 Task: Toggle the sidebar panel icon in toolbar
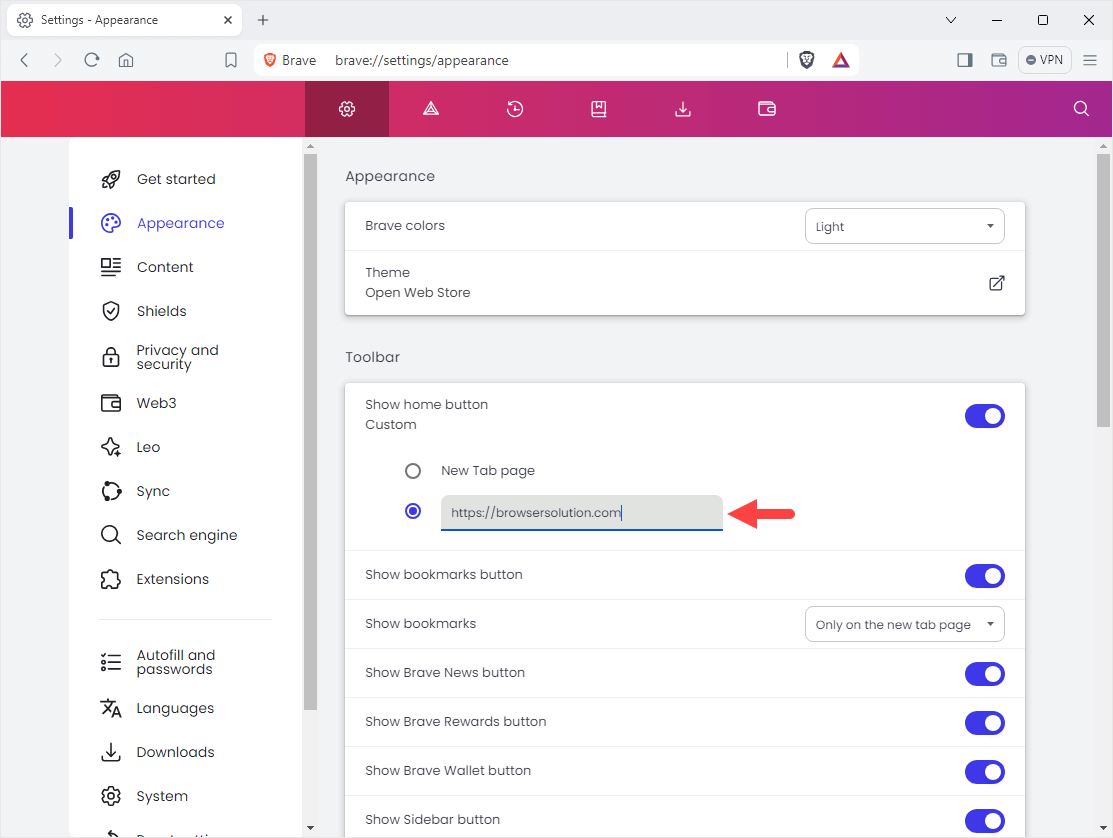coord(965,60)
